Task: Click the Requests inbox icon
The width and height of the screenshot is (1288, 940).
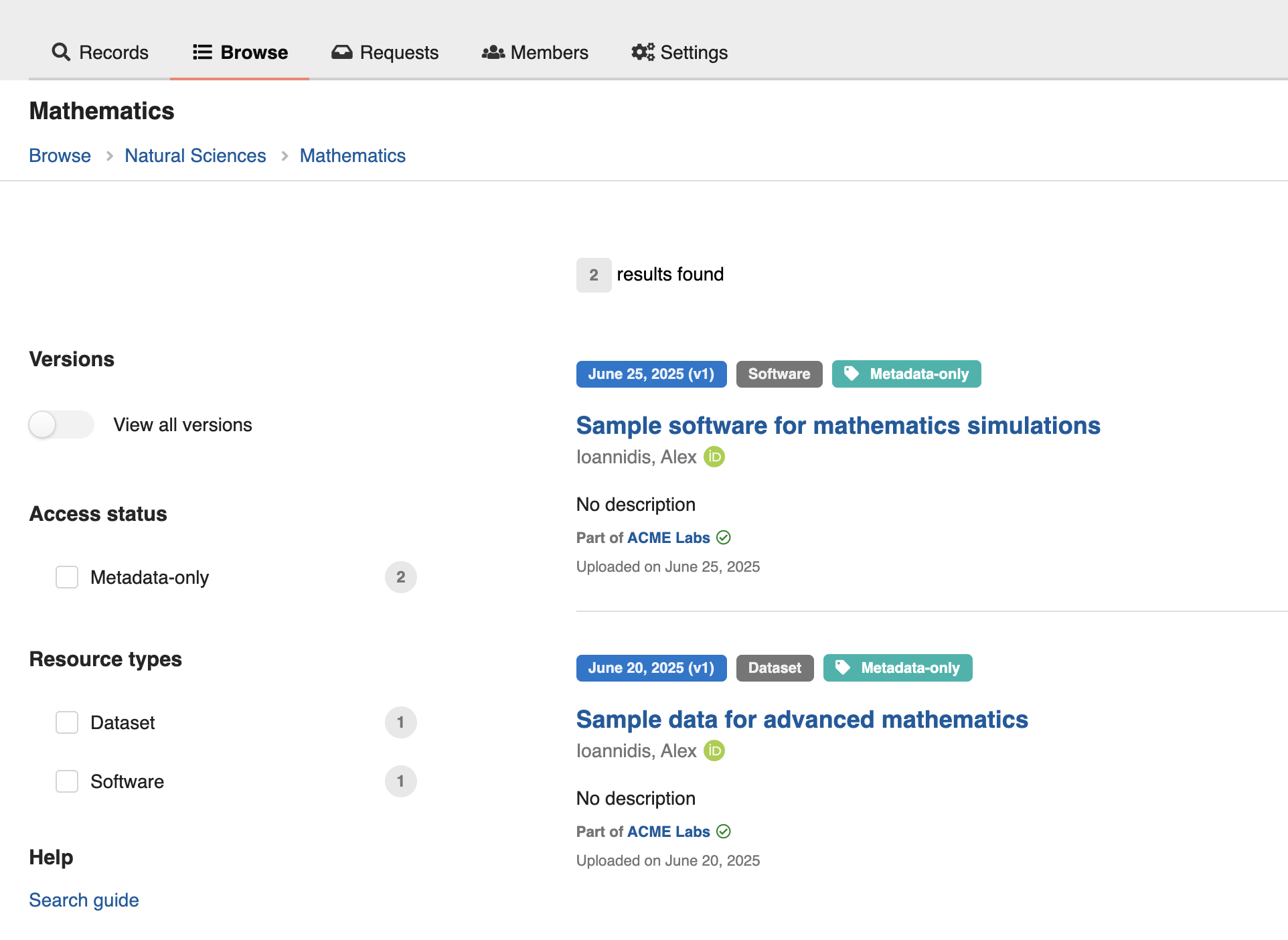Action: click(341, 52)
